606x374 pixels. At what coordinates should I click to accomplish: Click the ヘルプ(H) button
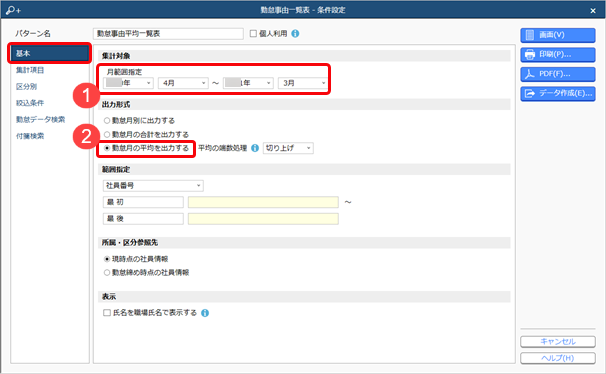pos(558,358)
